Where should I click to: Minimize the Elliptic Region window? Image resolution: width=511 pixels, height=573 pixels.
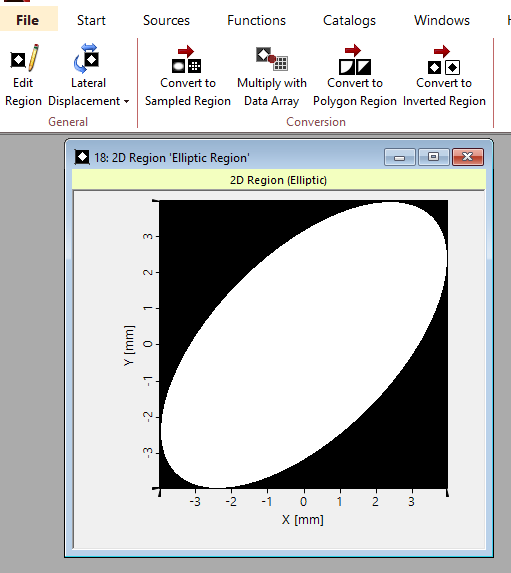[400, 157]
